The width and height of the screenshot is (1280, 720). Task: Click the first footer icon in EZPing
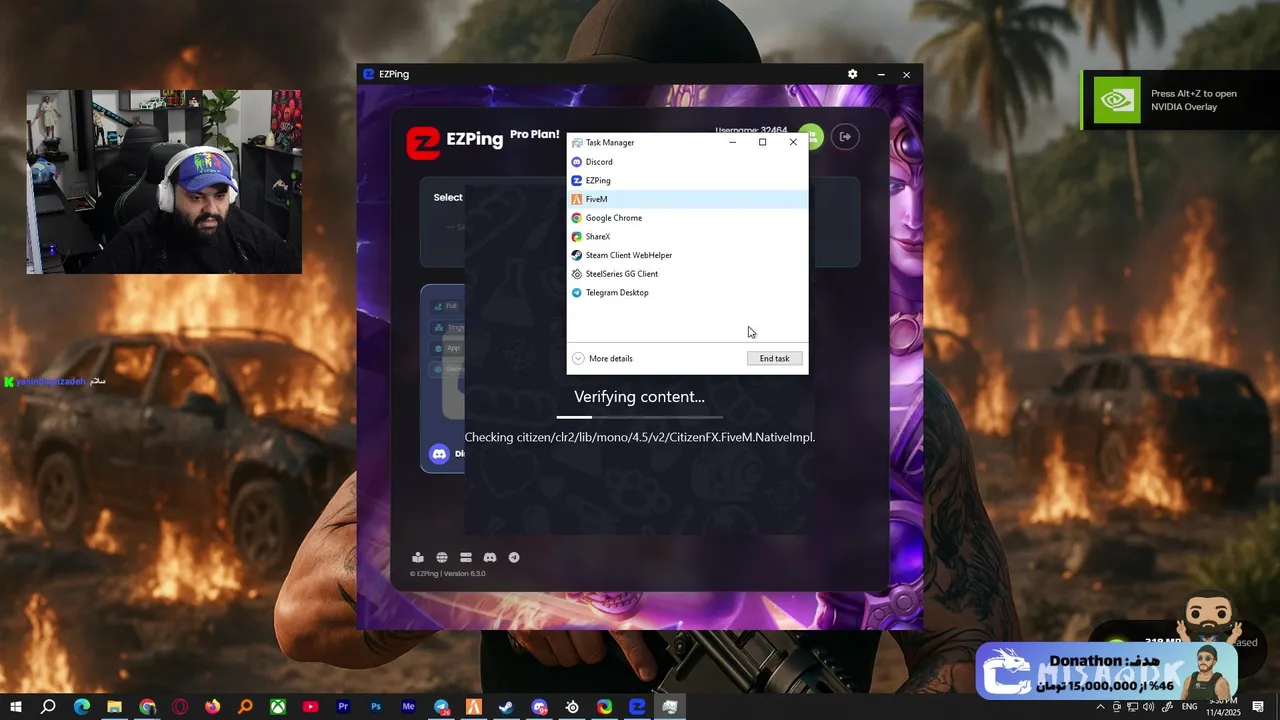point(418,557)
